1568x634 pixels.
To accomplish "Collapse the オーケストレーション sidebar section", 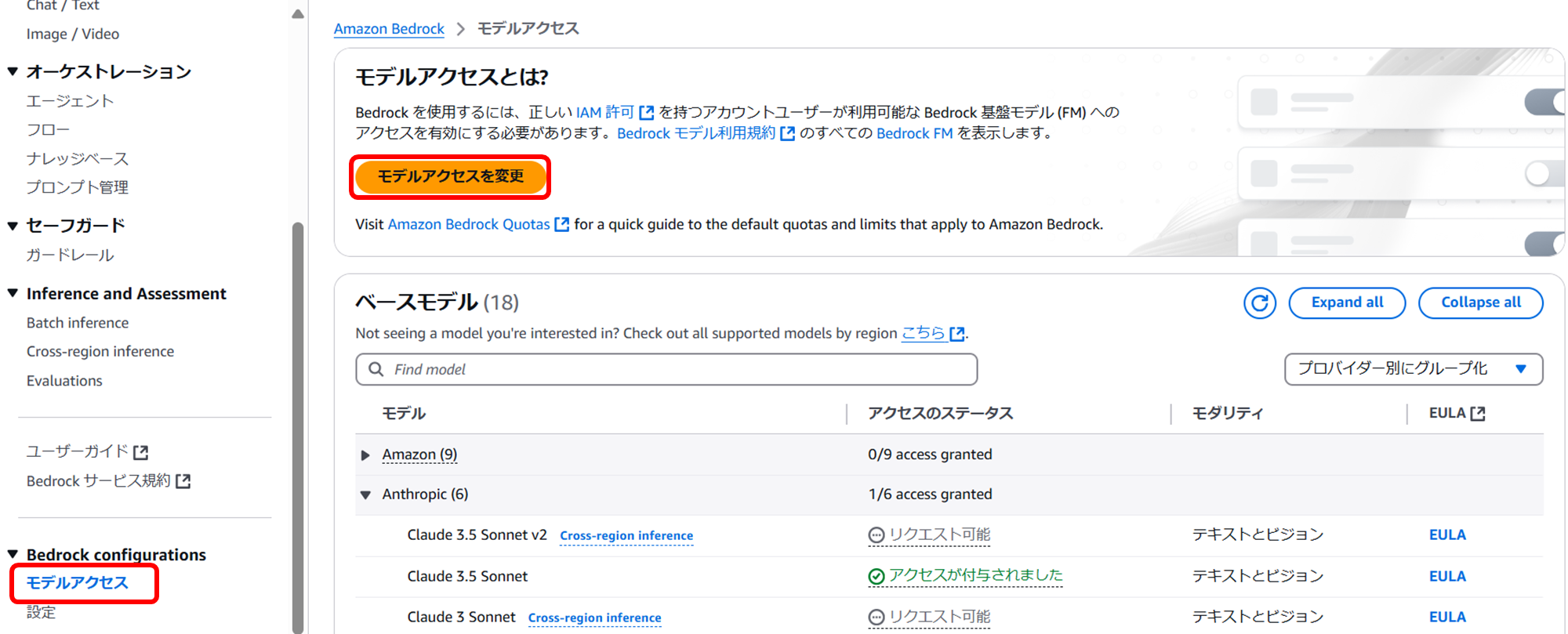I will [x=13, y=71].
